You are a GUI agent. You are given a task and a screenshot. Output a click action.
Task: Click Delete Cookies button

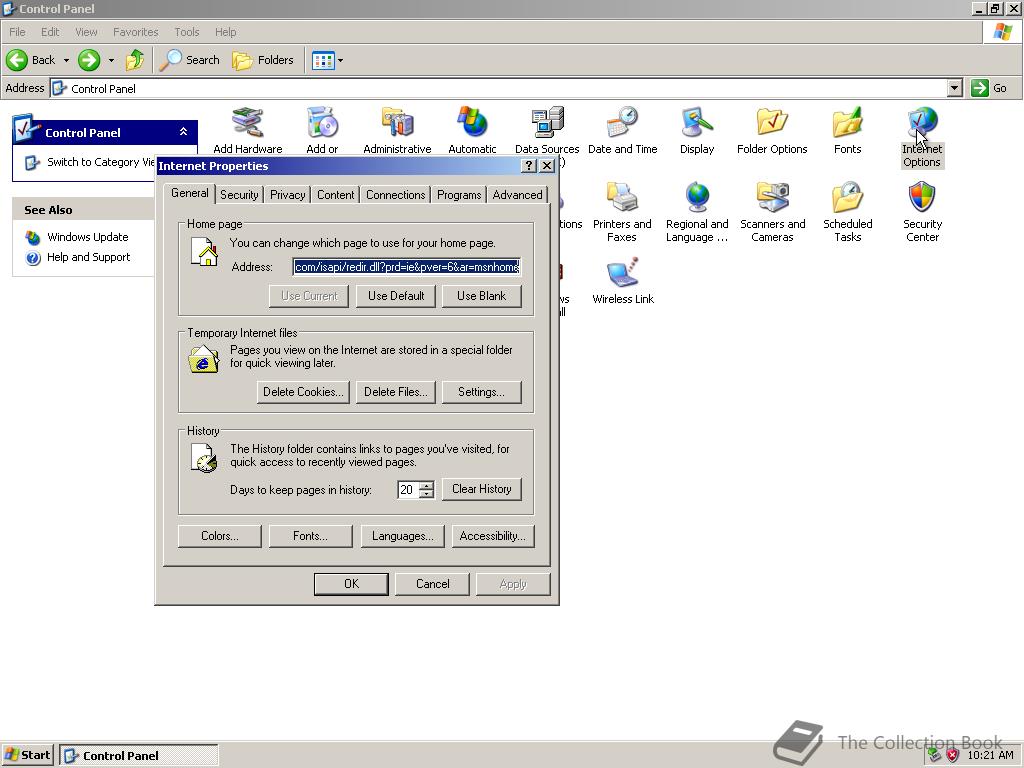(303, 392)
